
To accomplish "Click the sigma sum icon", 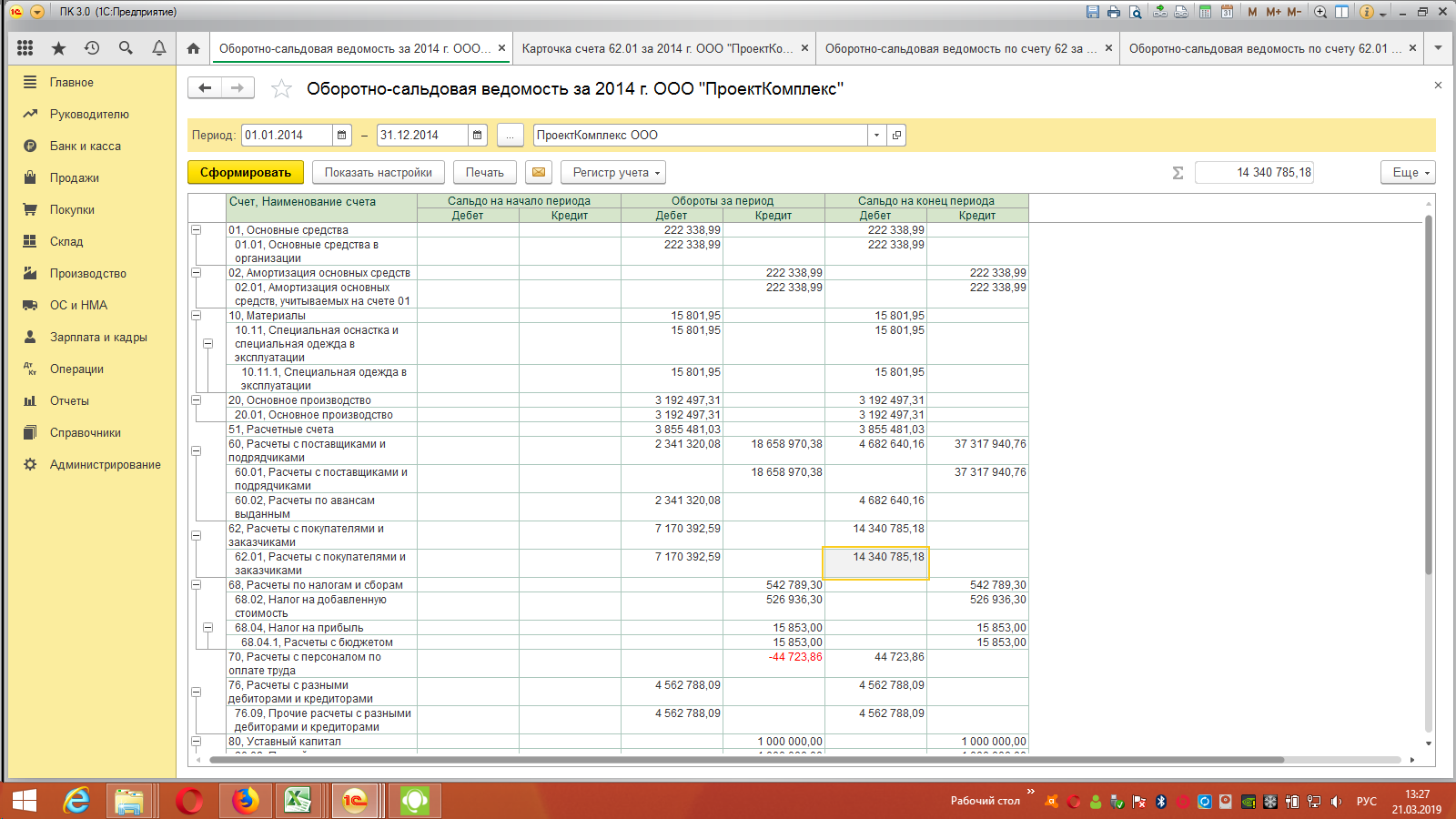I will pos(1178,173).
